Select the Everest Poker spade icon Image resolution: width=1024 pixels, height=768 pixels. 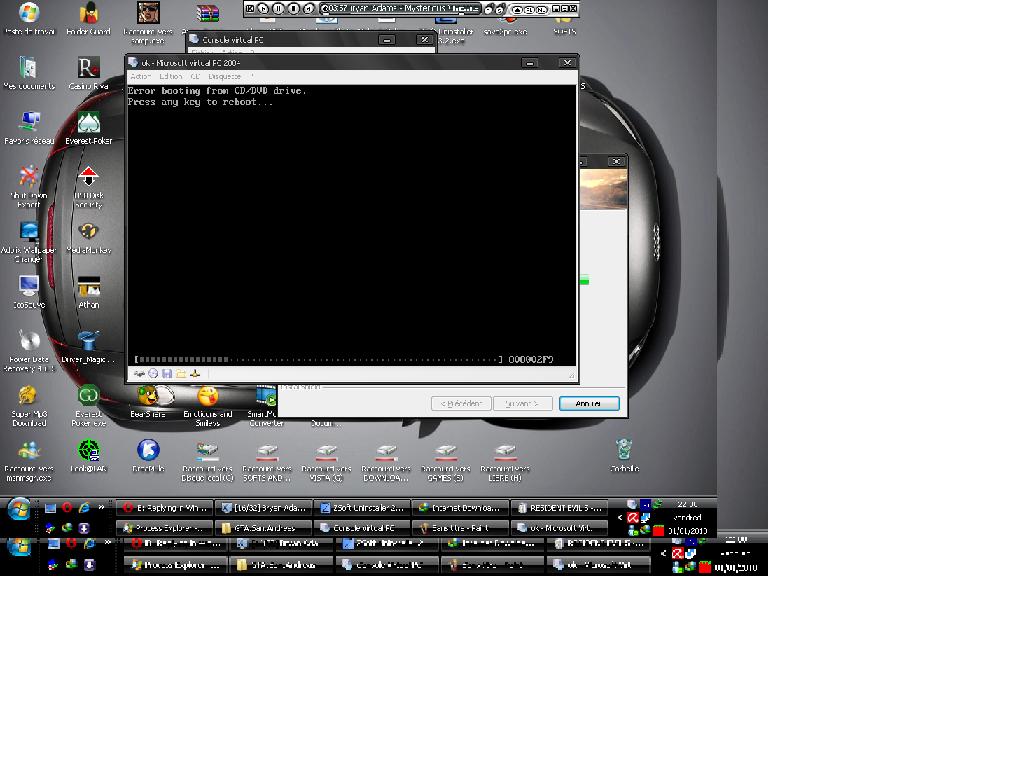tap(88, 128)
